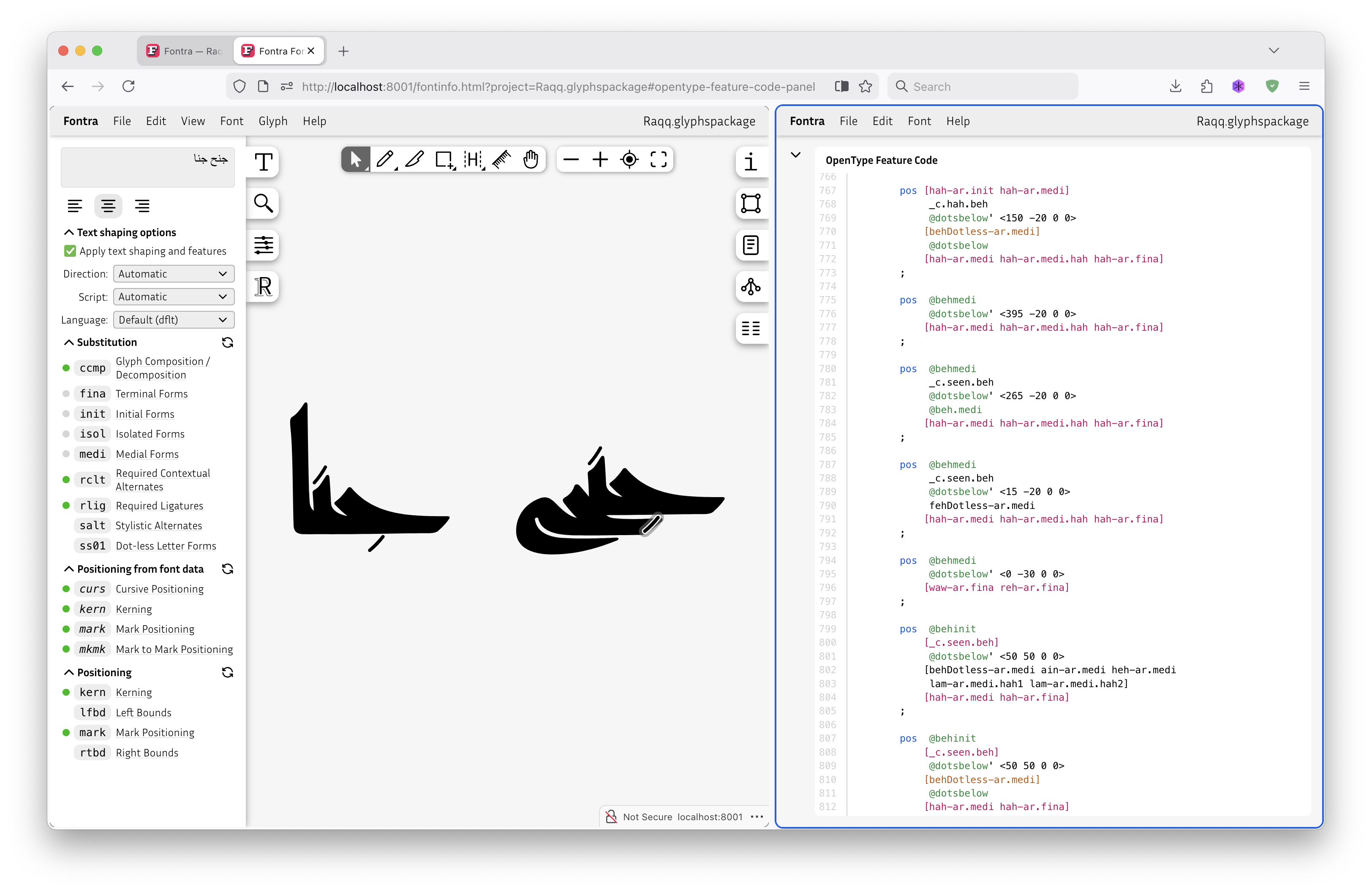Open the Text entry sidebar tab
This screenshot has height=892, width=1372.
click(264, 162)
